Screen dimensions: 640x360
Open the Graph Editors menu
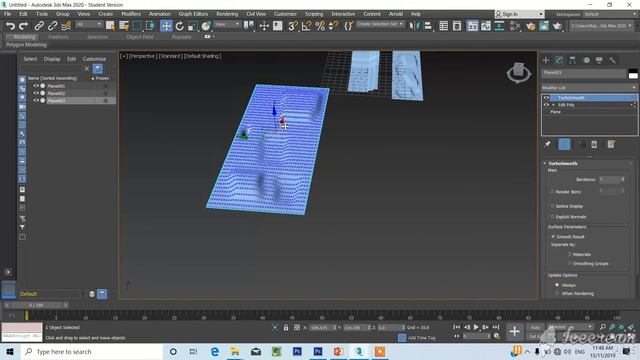tap(193, 14)
